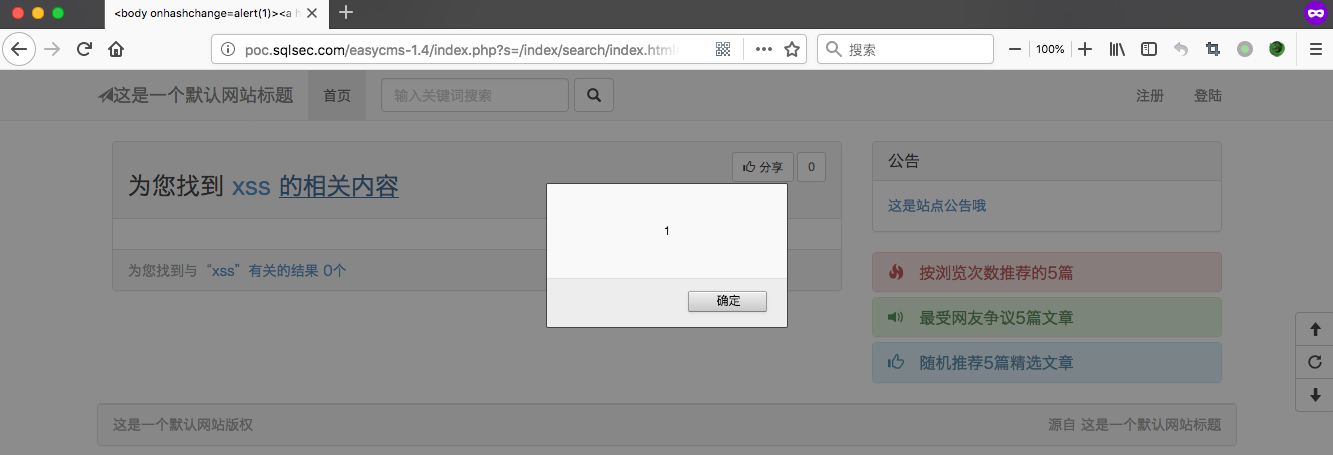This screenshot has height=455, width=1333.
Task: Click the result text 有关的结果 0个
Action: pyautogui.click(x=298, y=271)
